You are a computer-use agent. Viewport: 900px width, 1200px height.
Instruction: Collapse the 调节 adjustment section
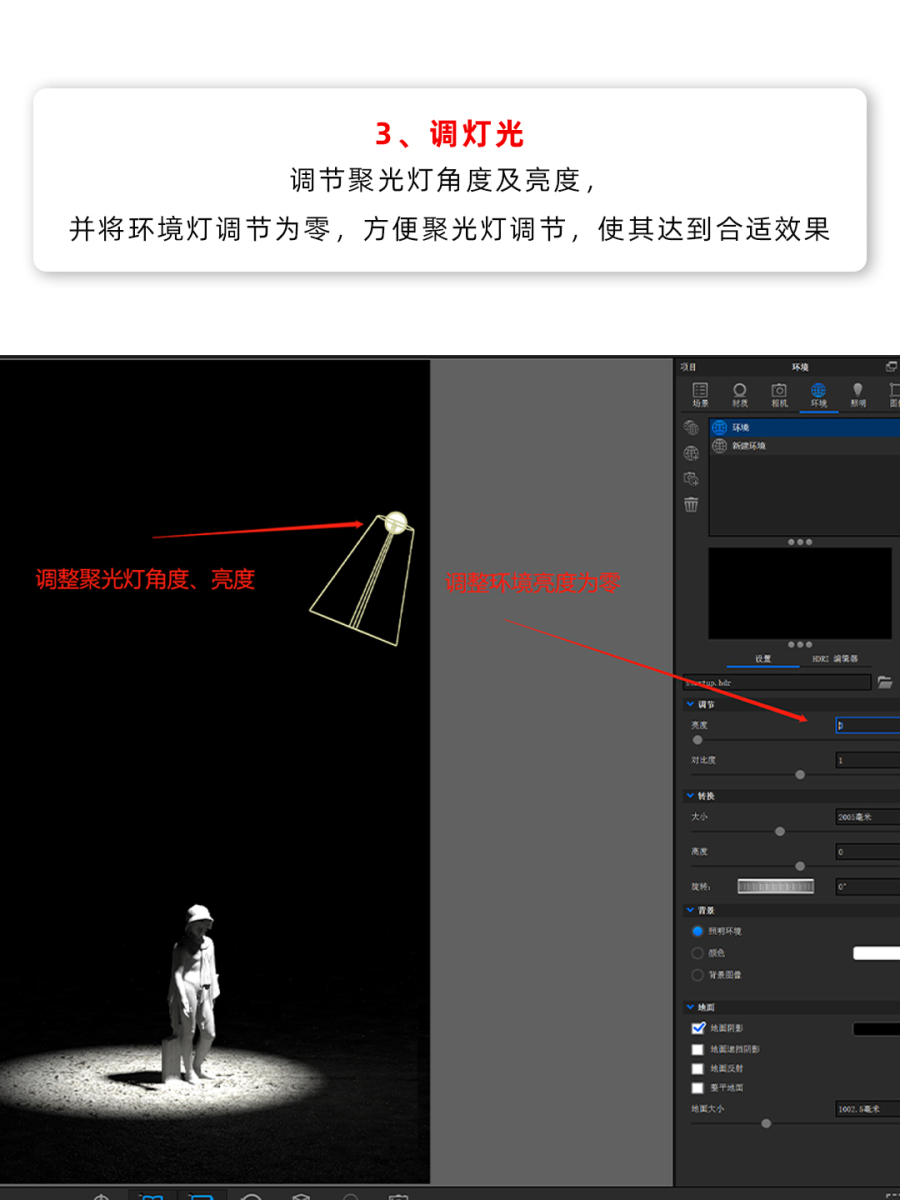[690, 704]
